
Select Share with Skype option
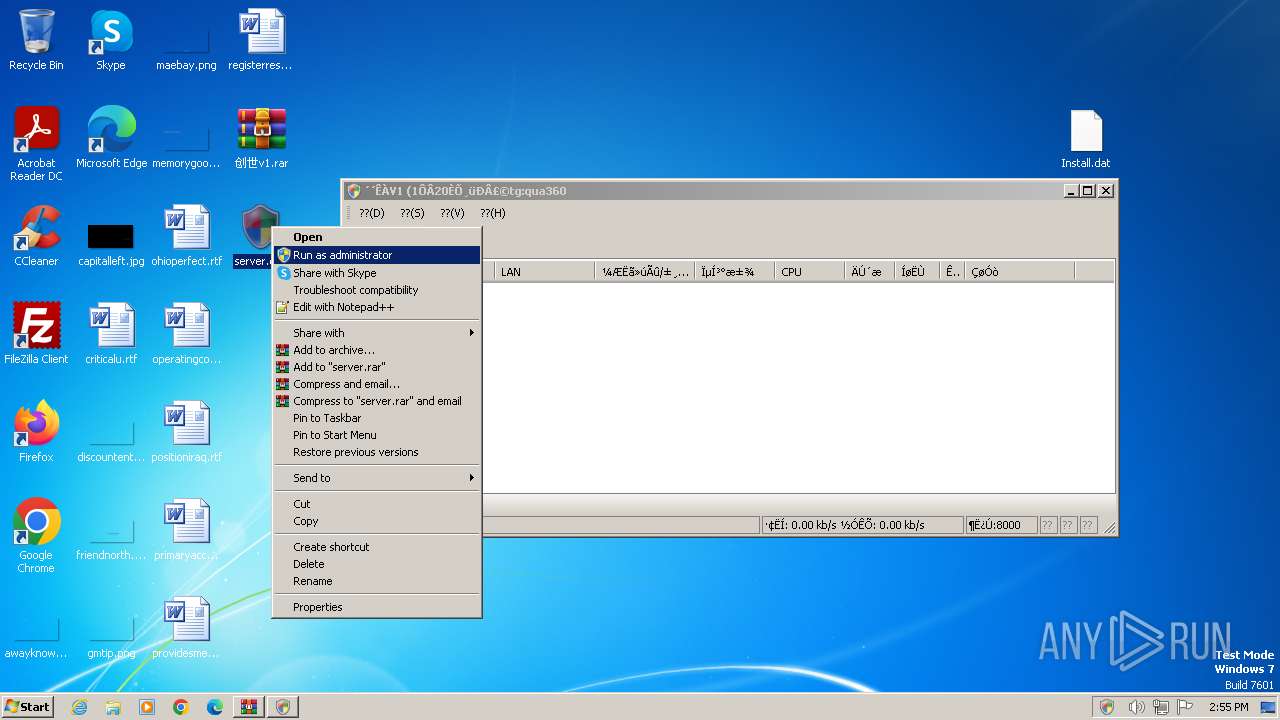(x=377, y=273)
